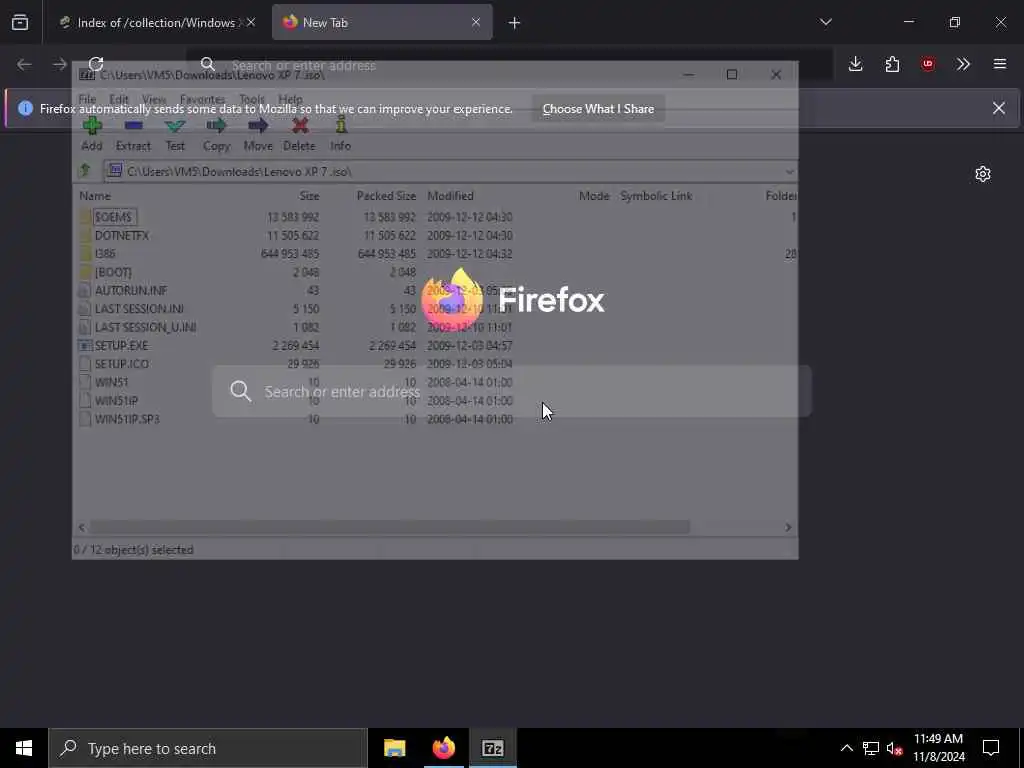Click 7-Zip Add toolbar button
Image resolution: width=1024 pixels, height=768 pixels.
(92, 135)
